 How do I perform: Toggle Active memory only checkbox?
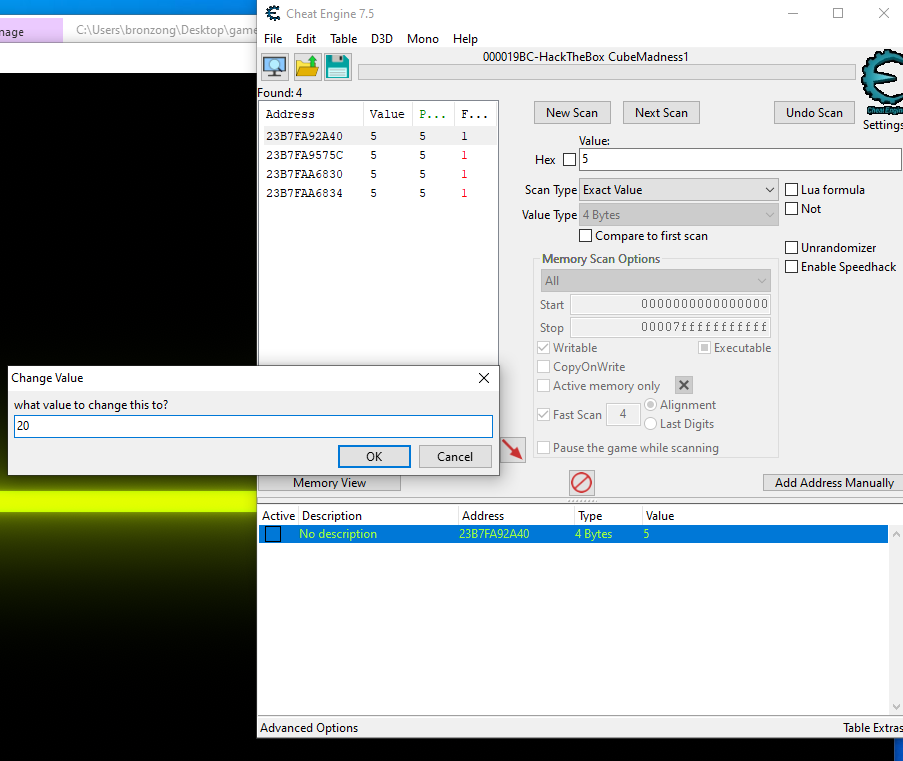point(543,385)
